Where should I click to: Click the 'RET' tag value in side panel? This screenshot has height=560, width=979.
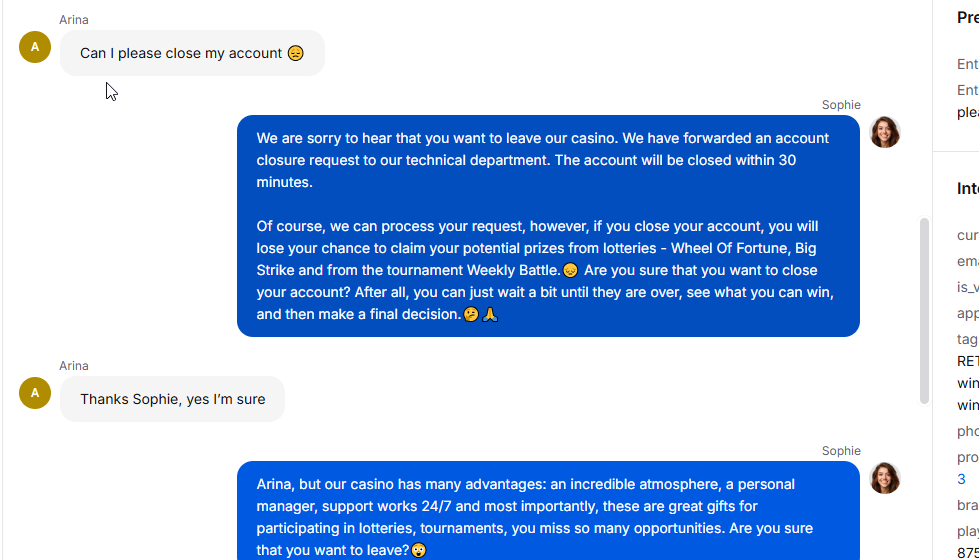pyautogui.click(x=968, y=361)
